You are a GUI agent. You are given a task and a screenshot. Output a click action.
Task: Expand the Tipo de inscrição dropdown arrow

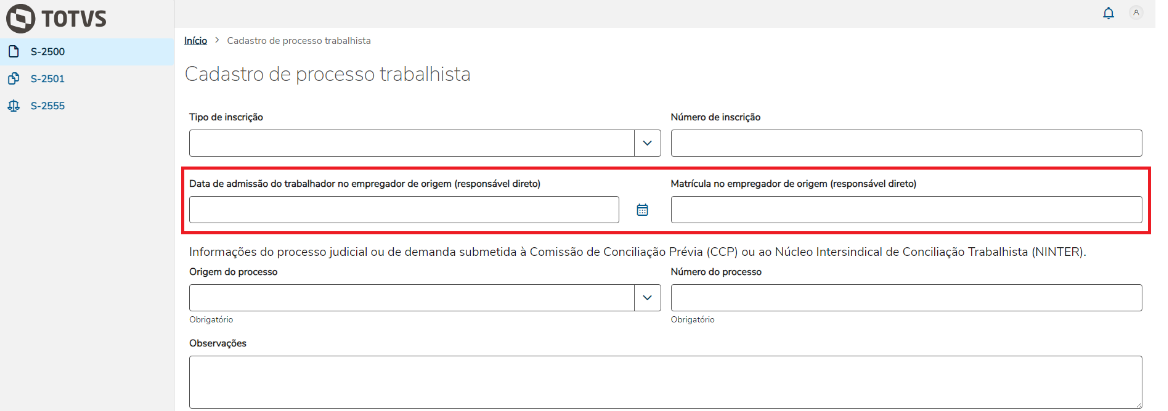tap(647, 143)
